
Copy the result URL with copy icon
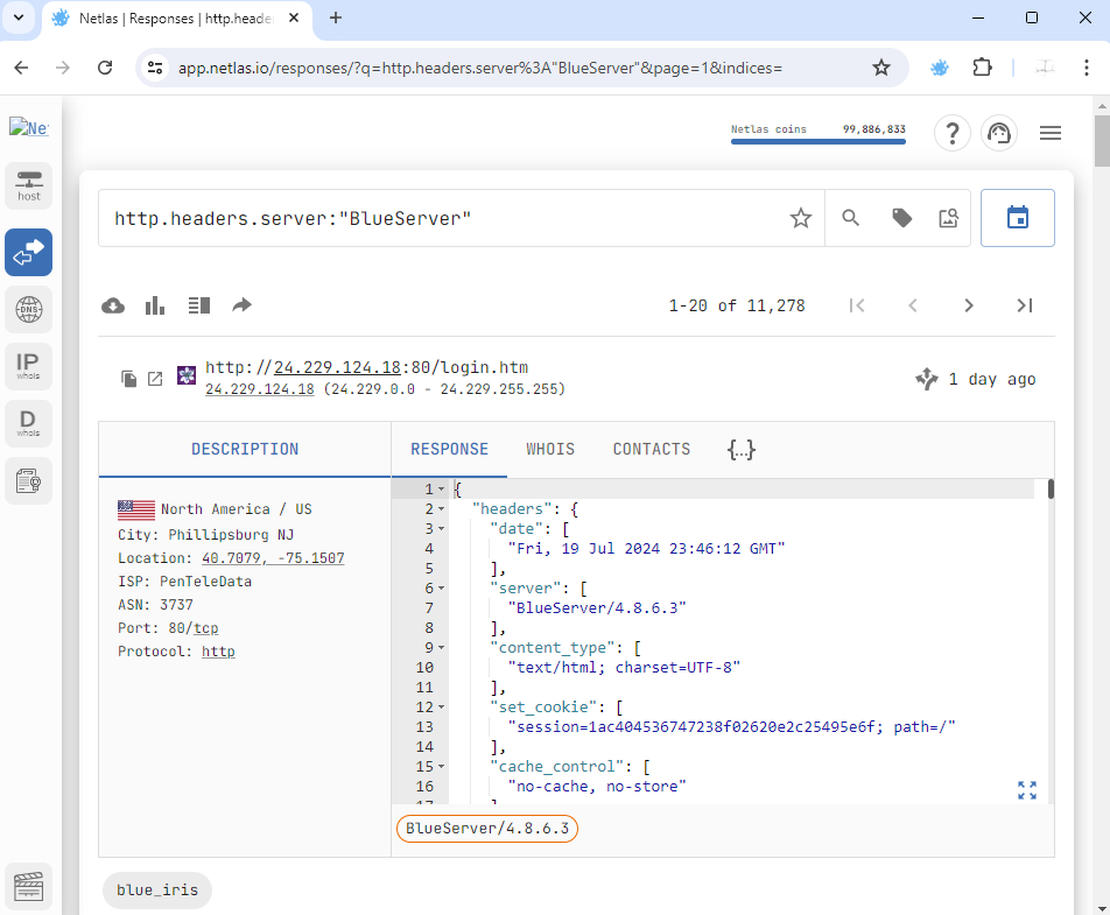tap(129, 379)
